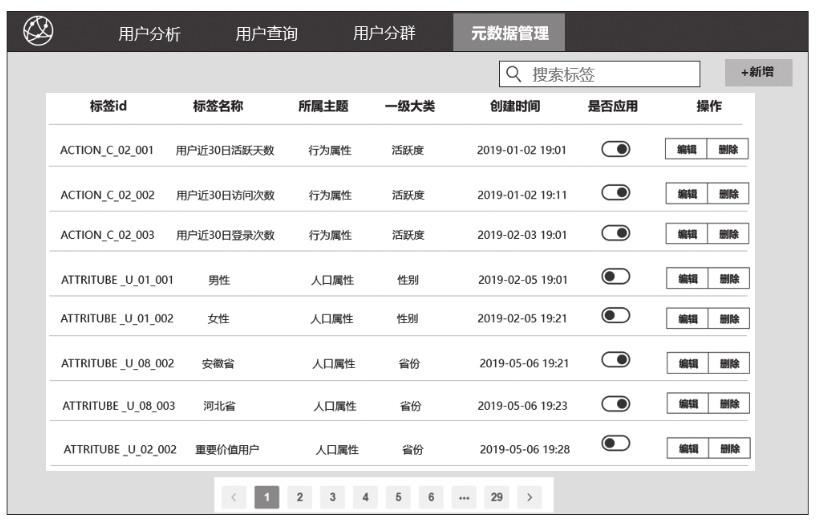Click the 所属主题 column header
818x524 pixels.
point(323,106)
